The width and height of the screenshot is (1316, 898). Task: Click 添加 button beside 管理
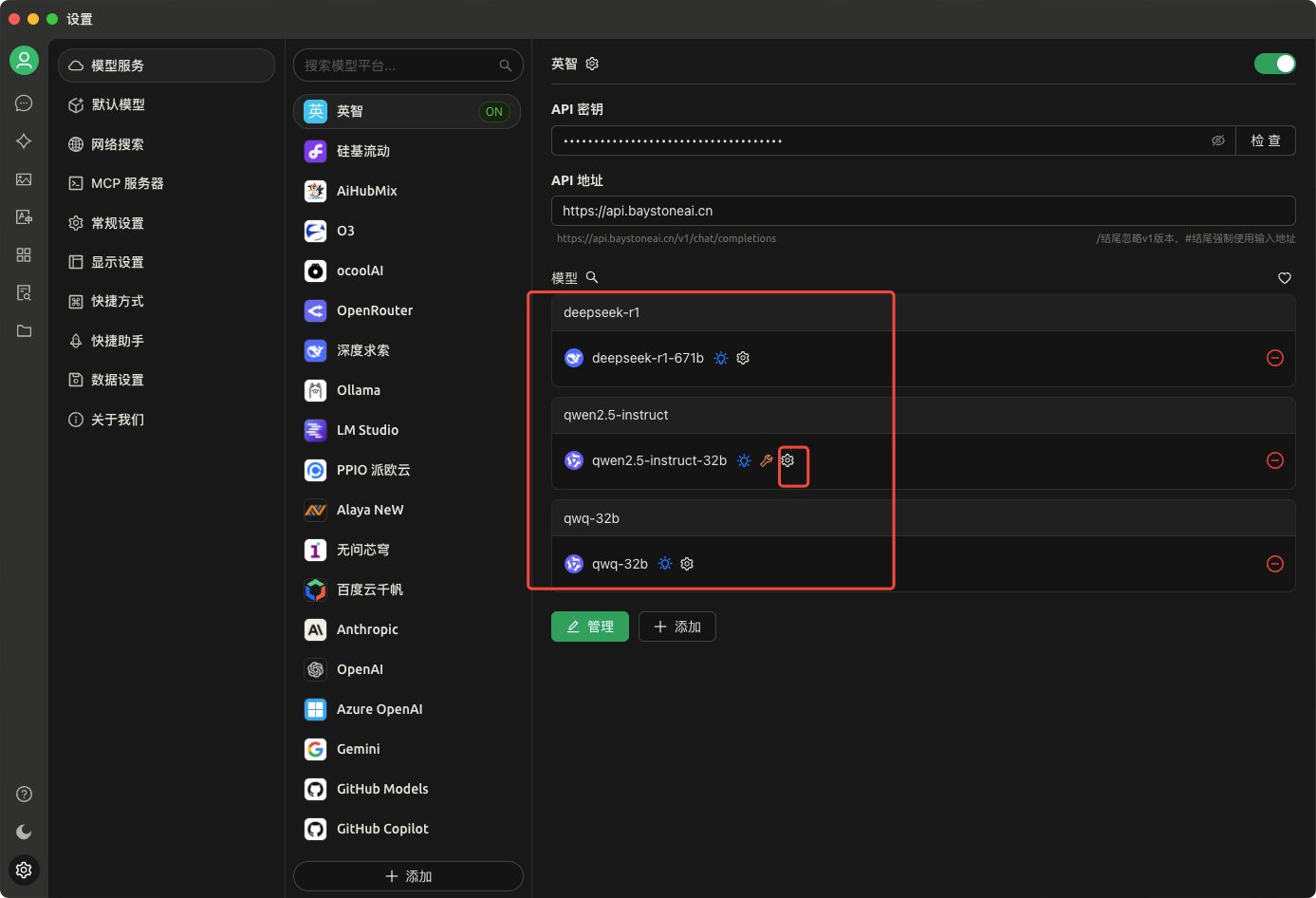(x=677, y=627)
